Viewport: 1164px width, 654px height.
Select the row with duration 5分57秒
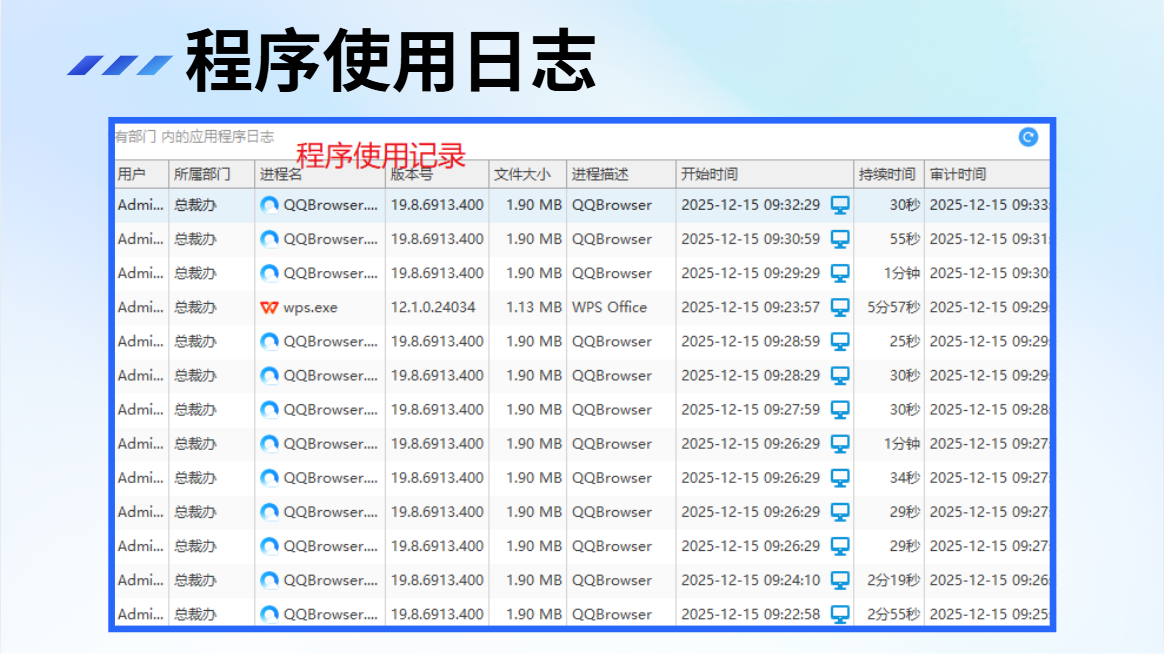tap(582, 307)
